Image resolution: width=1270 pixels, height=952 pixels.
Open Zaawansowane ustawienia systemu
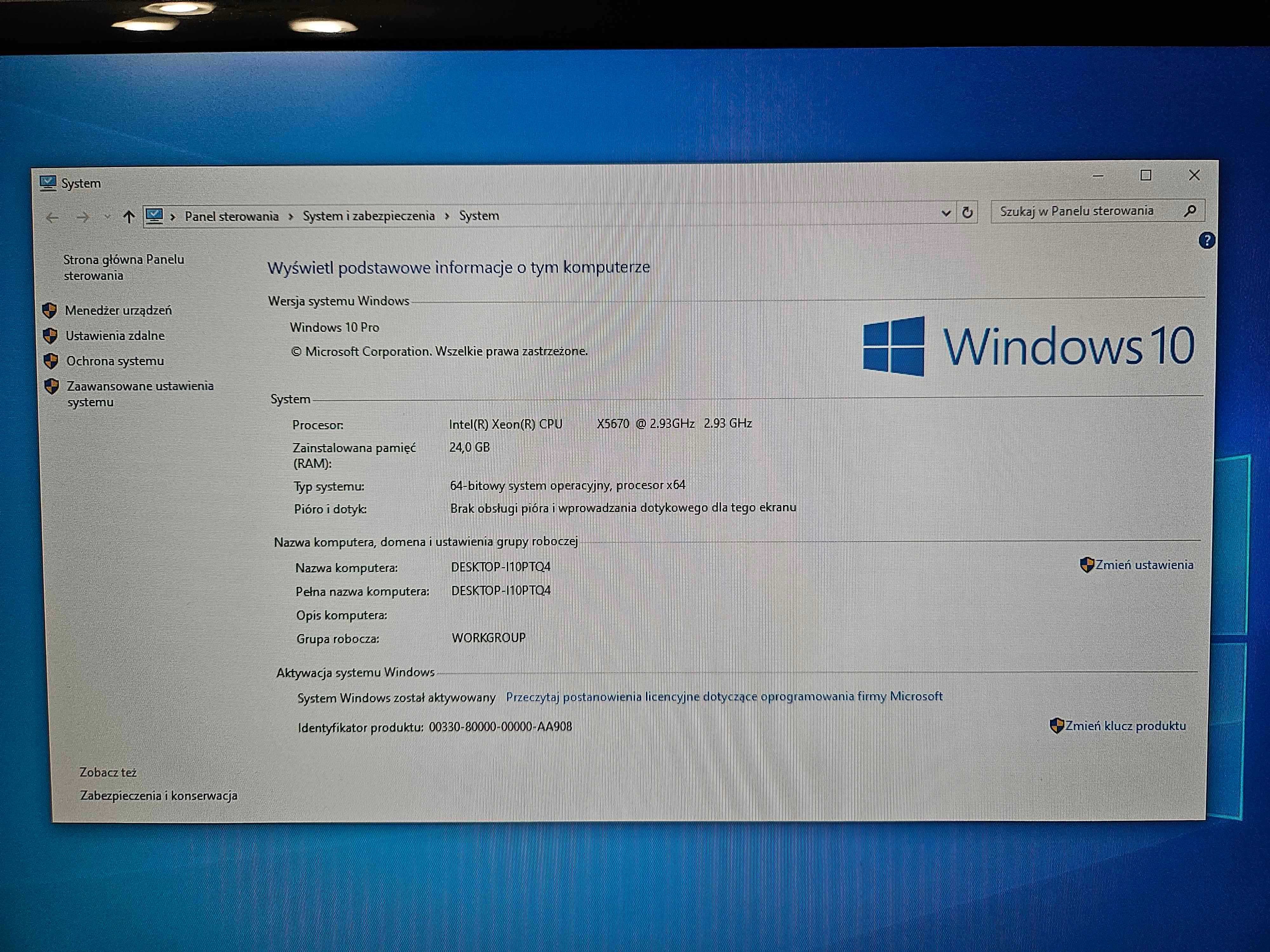coord(140,394)
